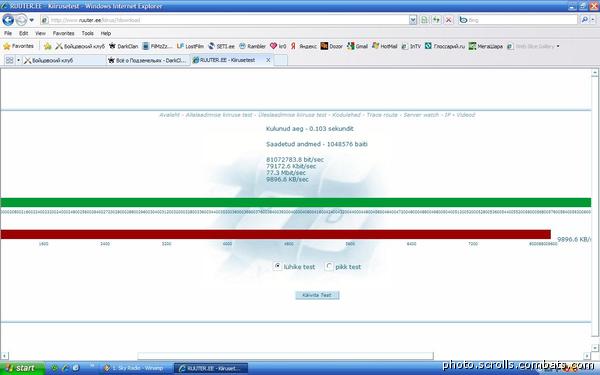Viewport: 600px width, 375px height.
Task: Switch to the Все о Подземельях DarkClan tab
Action: 148,60
